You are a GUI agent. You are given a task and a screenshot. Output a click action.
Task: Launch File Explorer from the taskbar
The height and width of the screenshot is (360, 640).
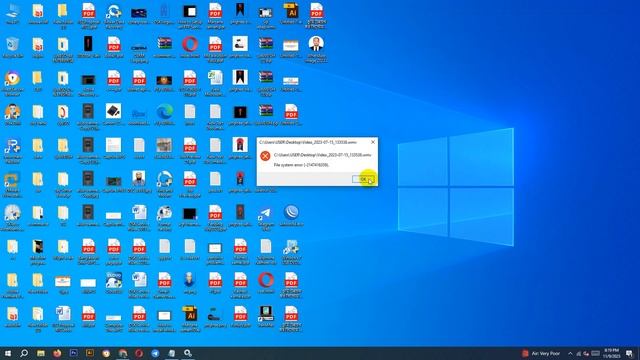click(x=41, y=353)
